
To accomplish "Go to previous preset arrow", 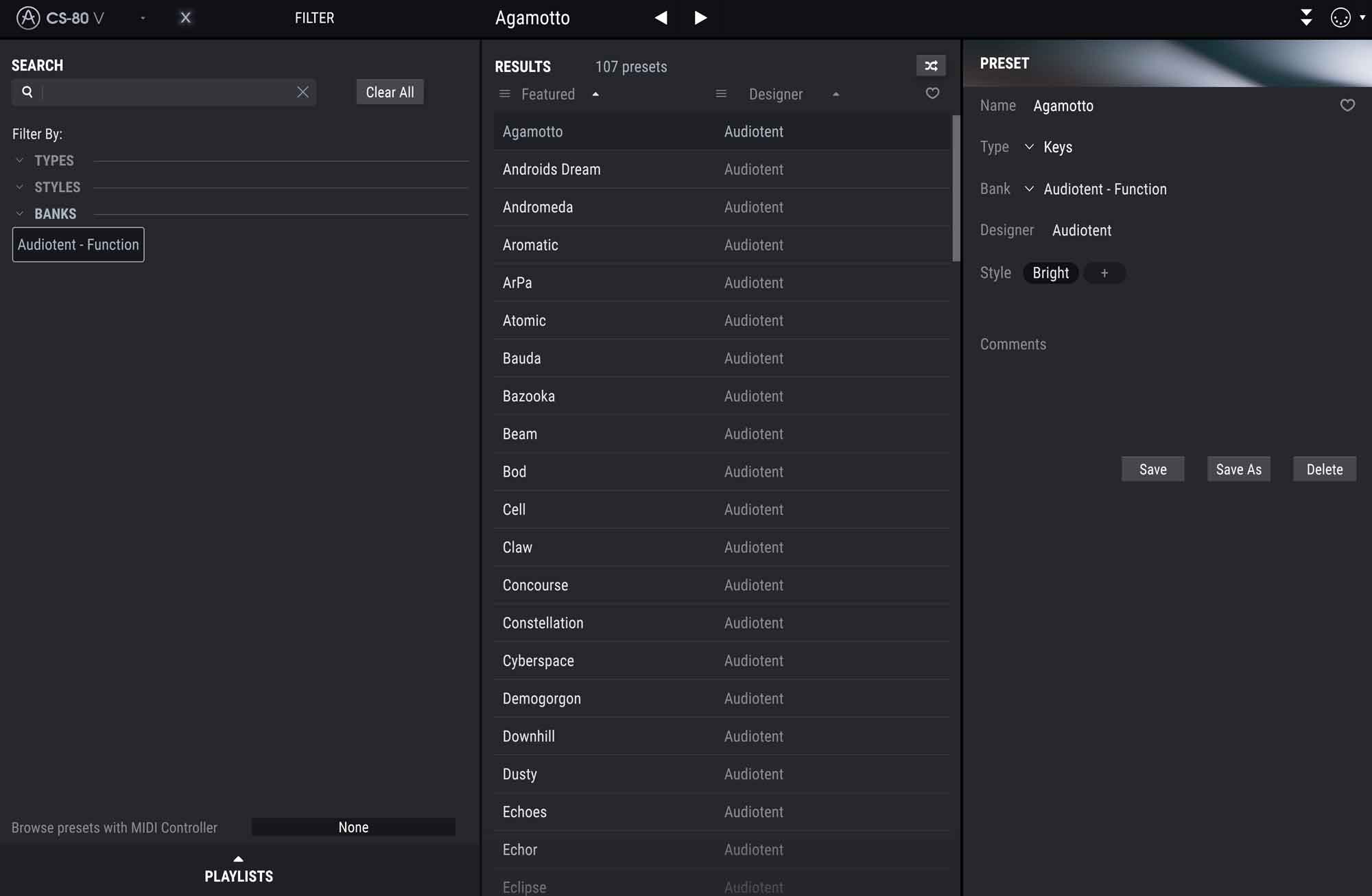I will (x=661, y=18).
